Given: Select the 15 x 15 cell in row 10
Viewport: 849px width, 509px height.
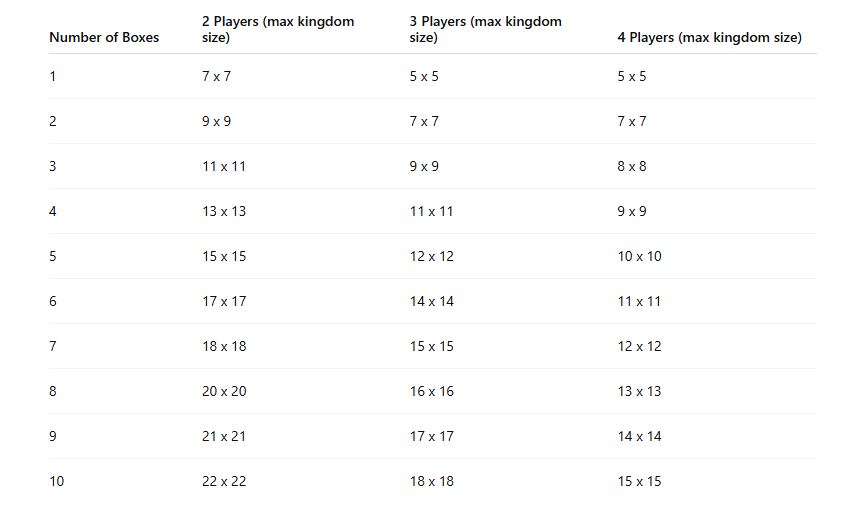Looking at the screenshot, I should [x=639, y=481].
